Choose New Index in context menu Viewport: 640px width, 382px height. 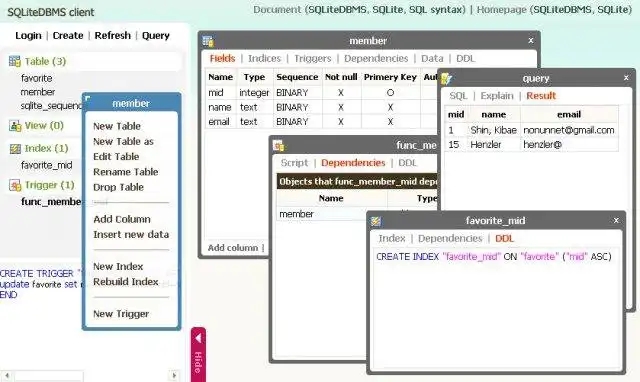118,267
